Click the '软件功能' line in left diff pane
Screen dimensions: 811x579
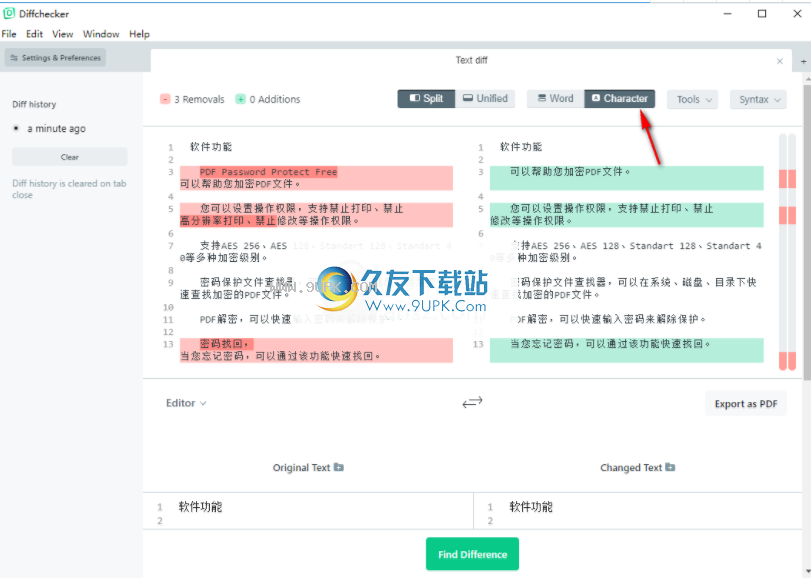coord(211,147)
